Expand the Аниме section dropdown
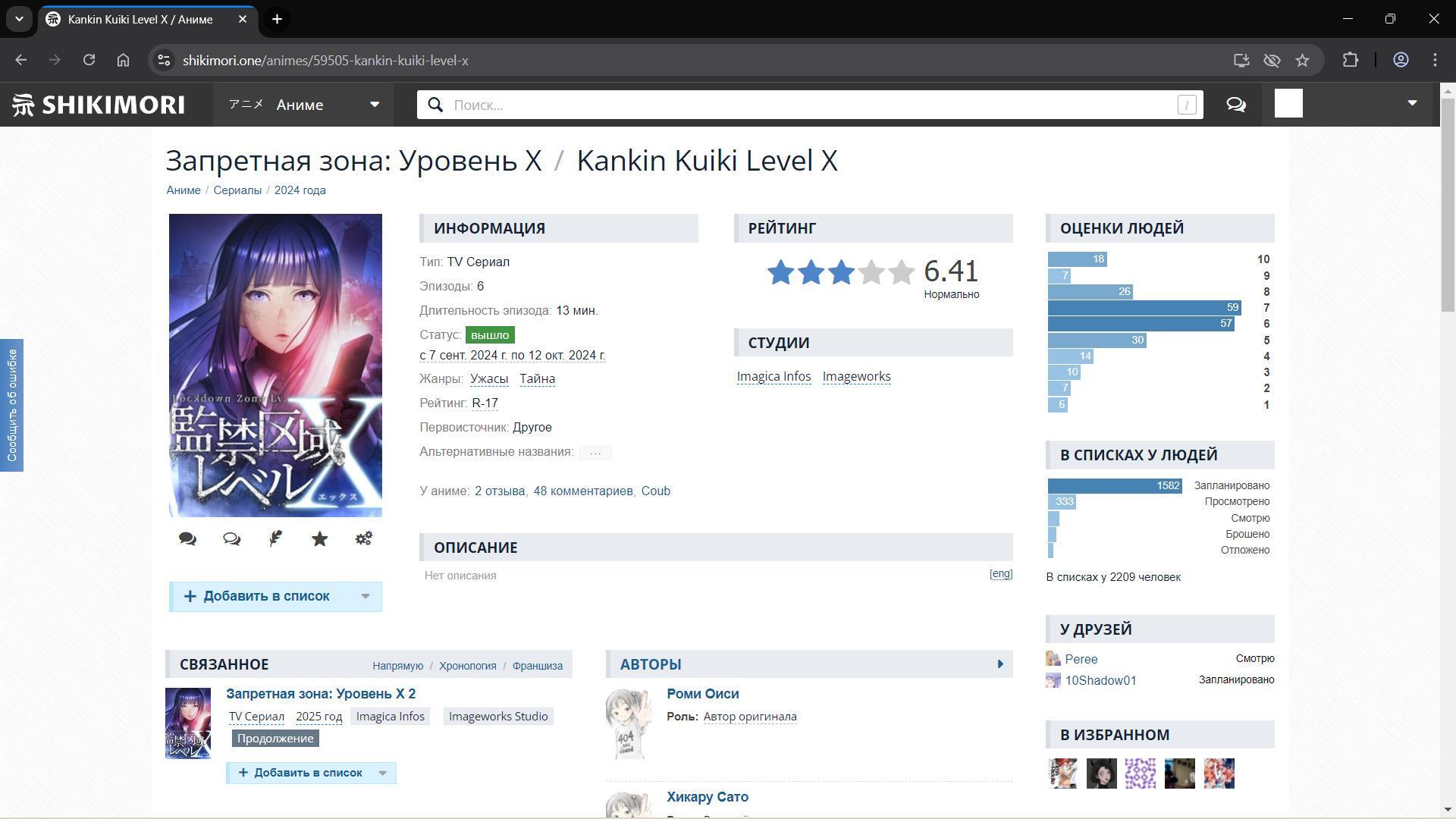 coord(374,105)
